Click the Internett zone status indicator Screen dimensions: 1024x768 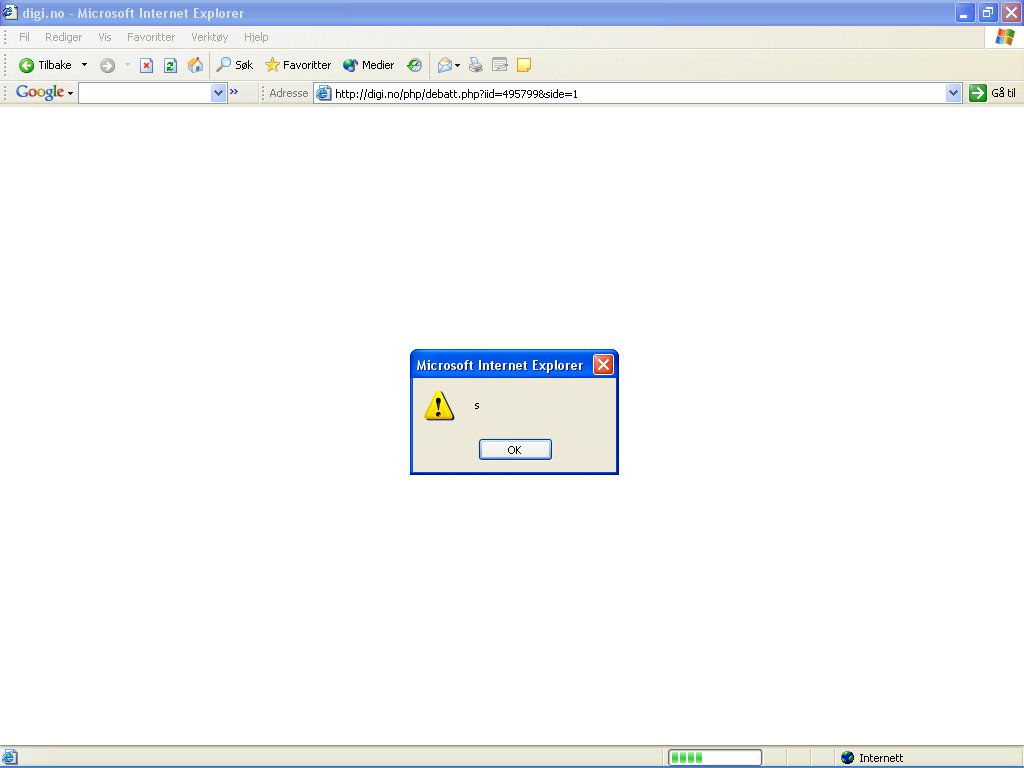click(x=872, y=758)
